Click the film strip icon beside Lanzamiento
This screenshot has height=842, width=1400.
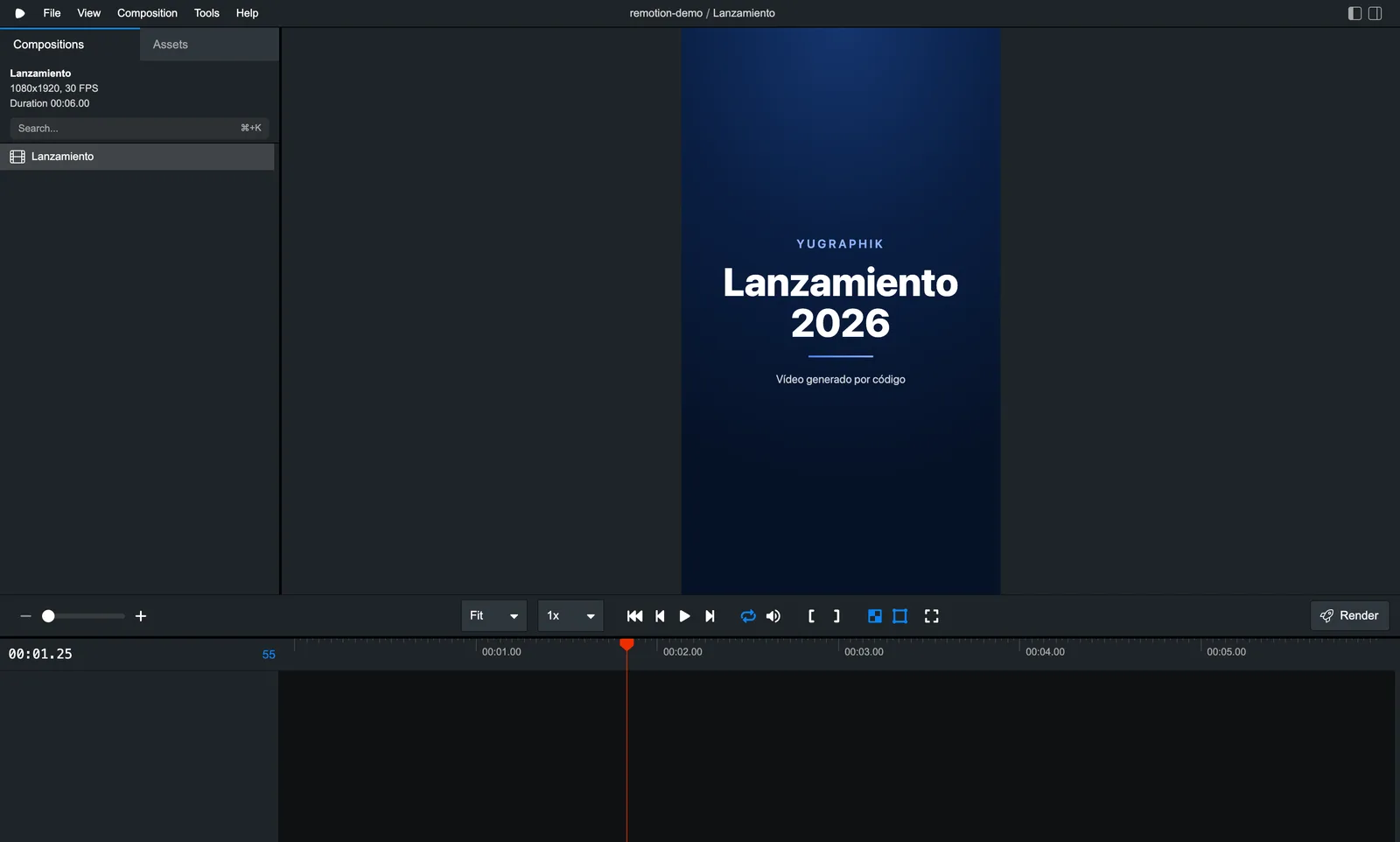[17, 157]
